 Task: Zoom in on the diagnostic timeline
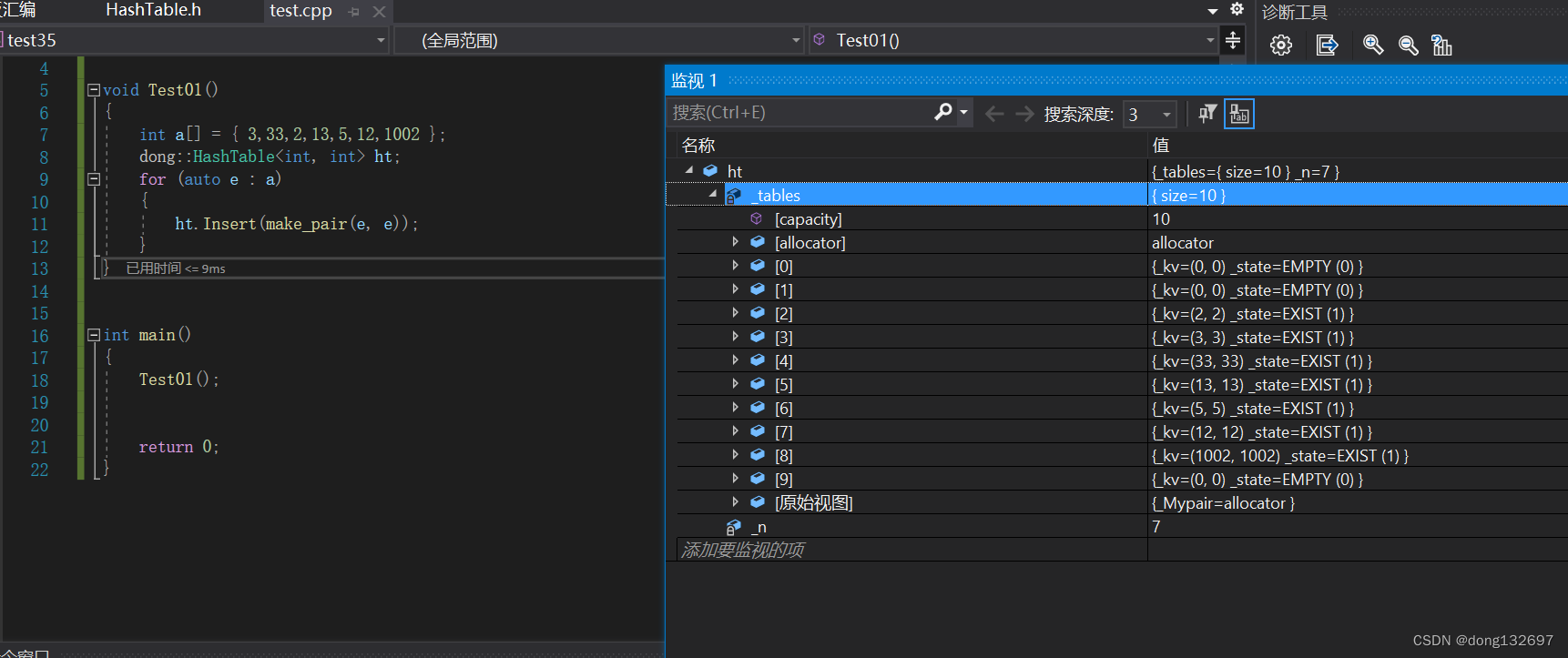1373,45
